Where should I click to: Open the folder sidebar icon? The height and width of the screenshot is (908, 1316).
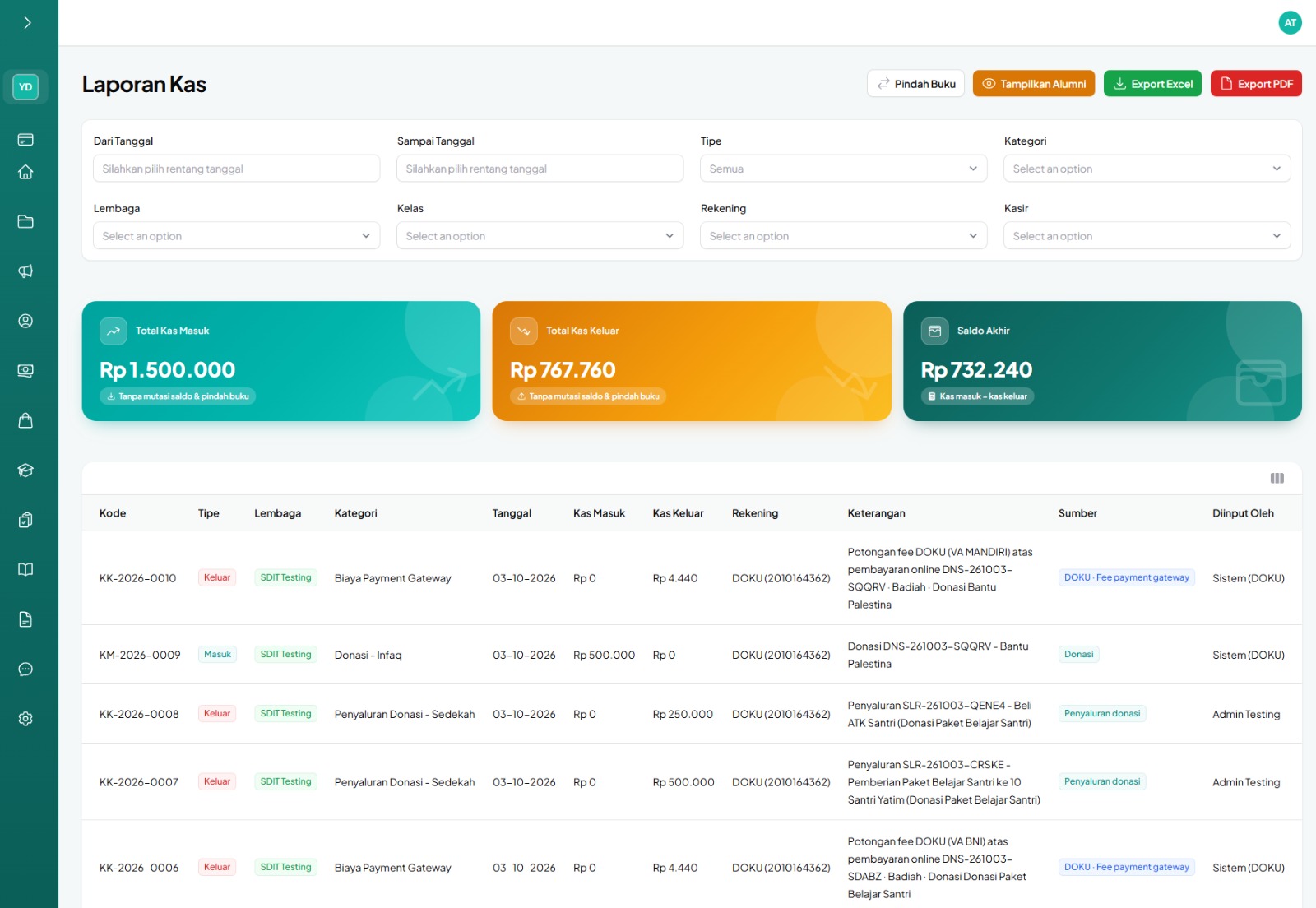pyautogui.click(x=25, y=221)
